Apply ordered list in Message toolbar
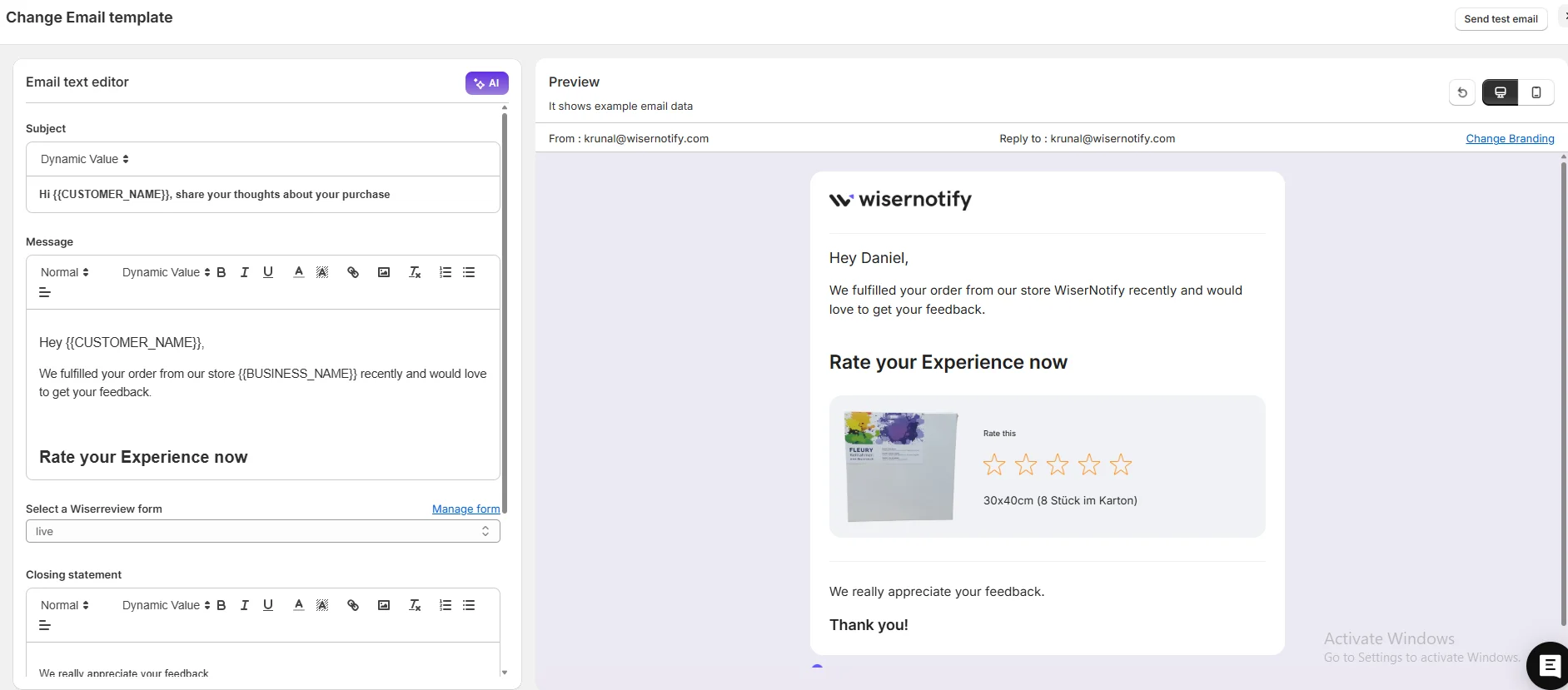The image size is (1568, 690). click(x=446, y=272)
